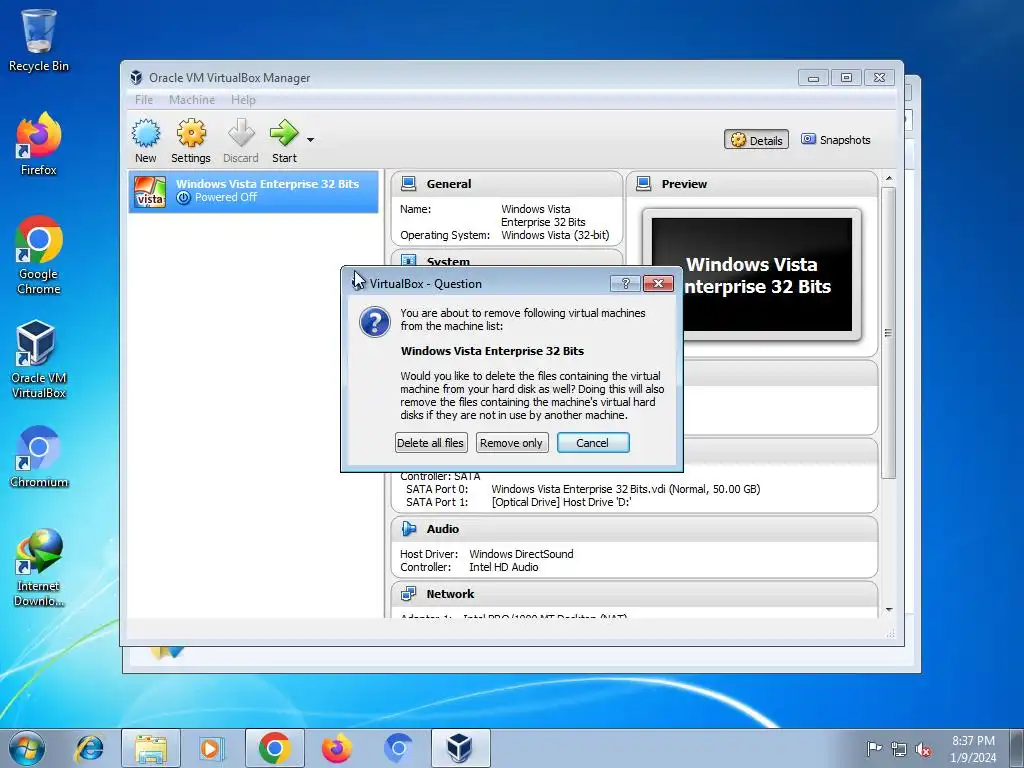The height and width of the screenshot is (768, 1024).
Task: Collapse the Preview section header
Action: [x=752, y=184]
